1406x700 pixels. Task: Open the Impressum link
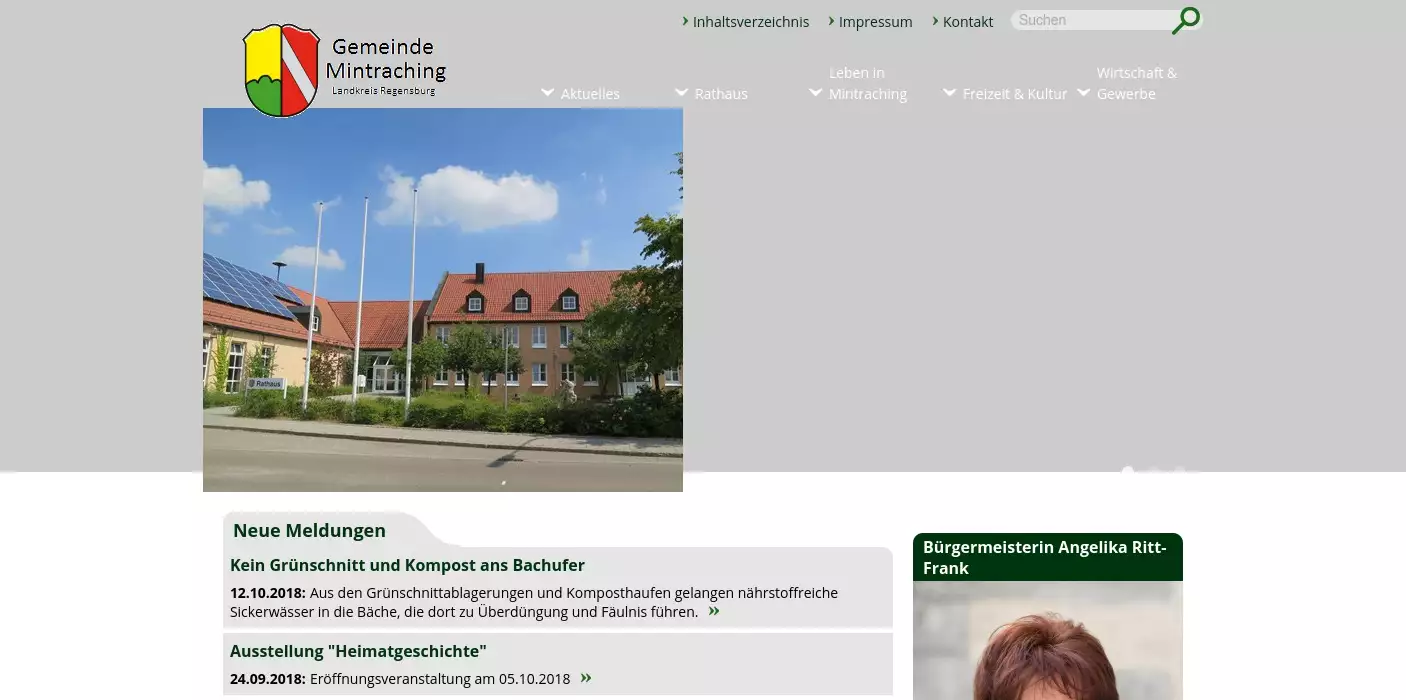[875, 21]
